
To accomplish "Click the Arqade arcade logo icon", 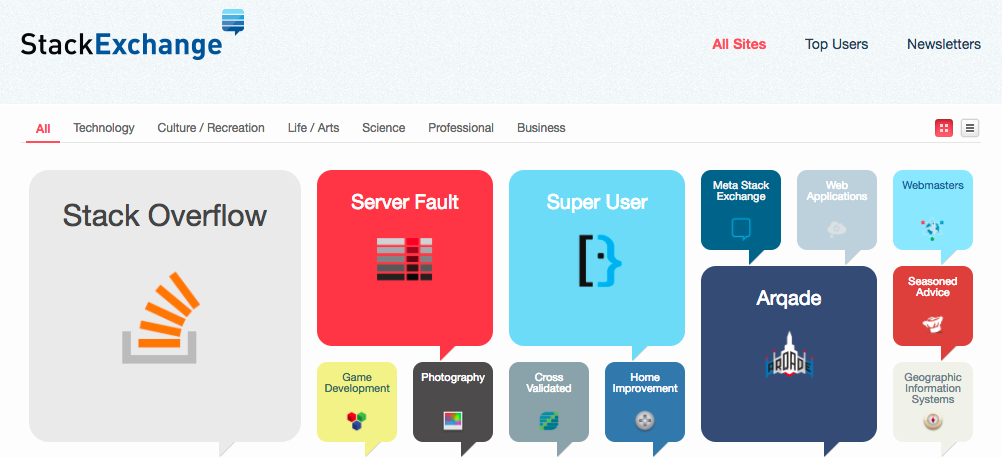I will tap(788, 354).
